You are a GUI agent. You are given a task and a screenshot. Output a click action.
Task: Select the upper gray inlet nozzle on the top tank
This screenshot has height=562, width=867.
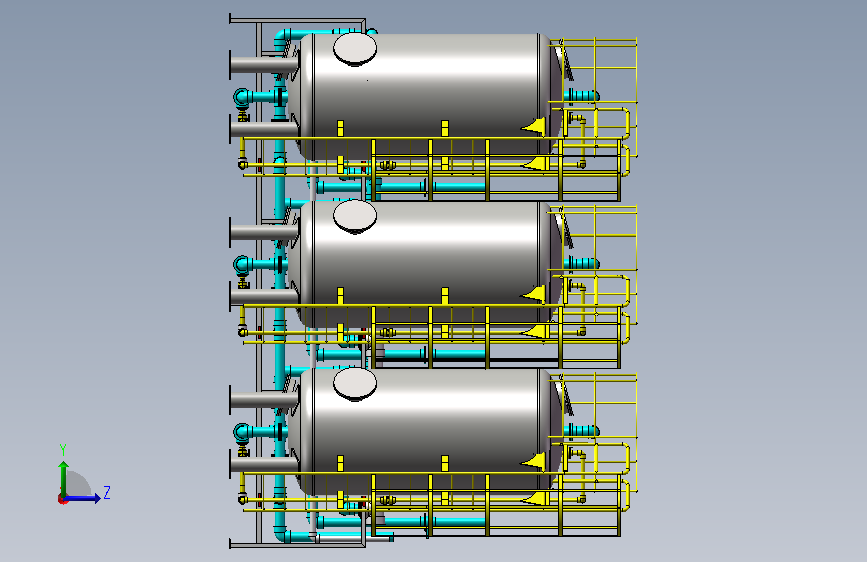tap(264, 65)
